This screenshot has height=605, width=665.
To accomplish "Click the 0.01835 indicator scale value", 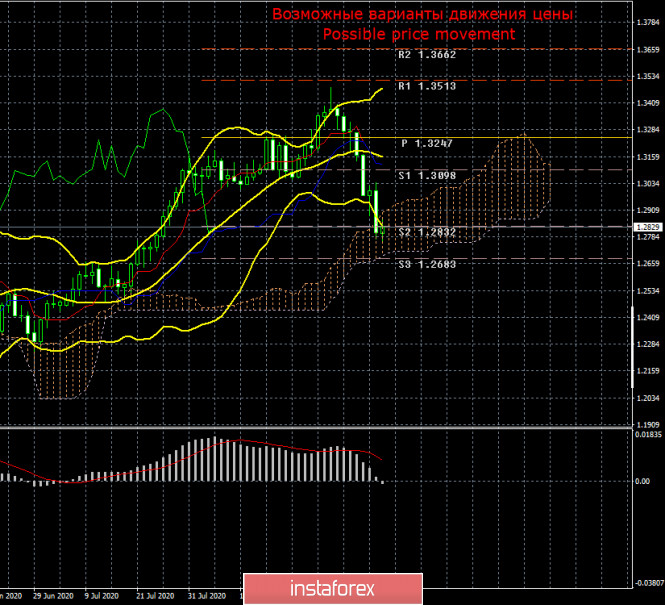I will [647, 434].
